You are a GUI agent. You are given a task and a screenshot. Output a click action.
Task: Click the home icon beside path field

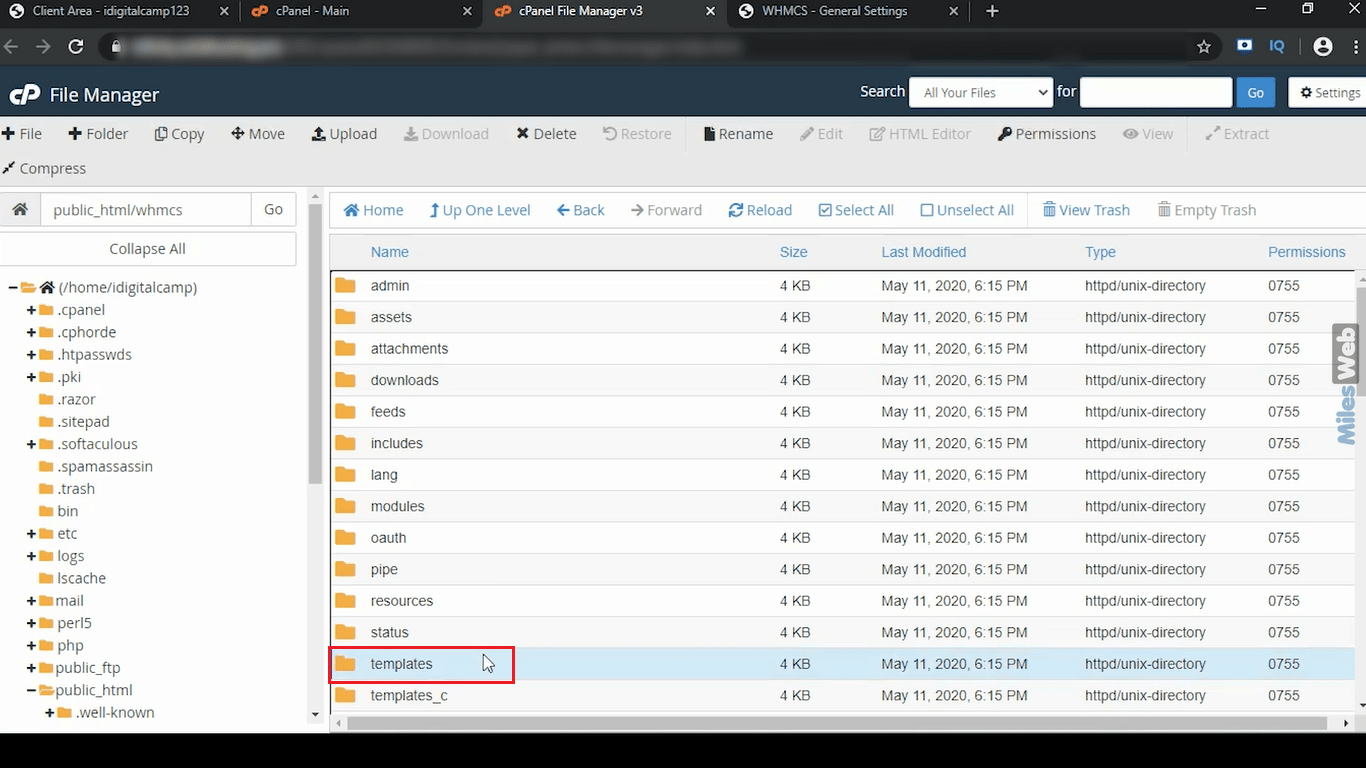click(x=20, y=210)
